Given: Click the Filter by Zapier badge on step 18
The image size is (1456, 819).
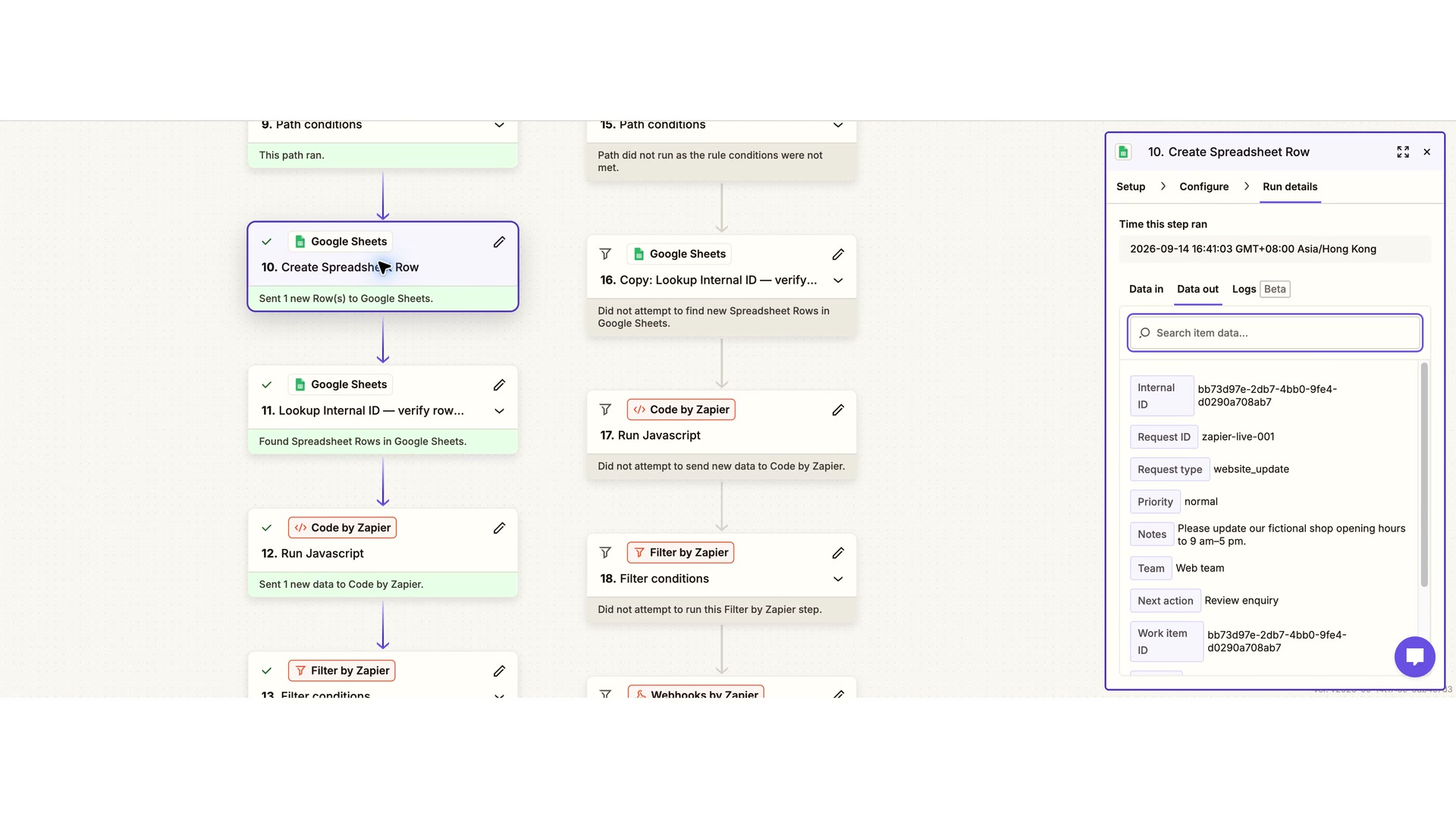Looking at the screenshot, I should coord(680,553).
